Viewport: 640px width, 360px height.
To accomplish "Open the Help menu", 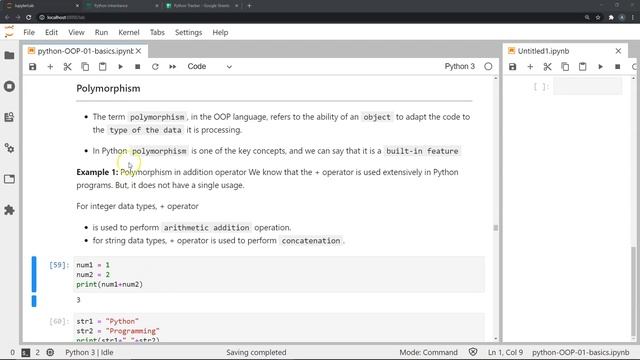I will tap(220, 32).
